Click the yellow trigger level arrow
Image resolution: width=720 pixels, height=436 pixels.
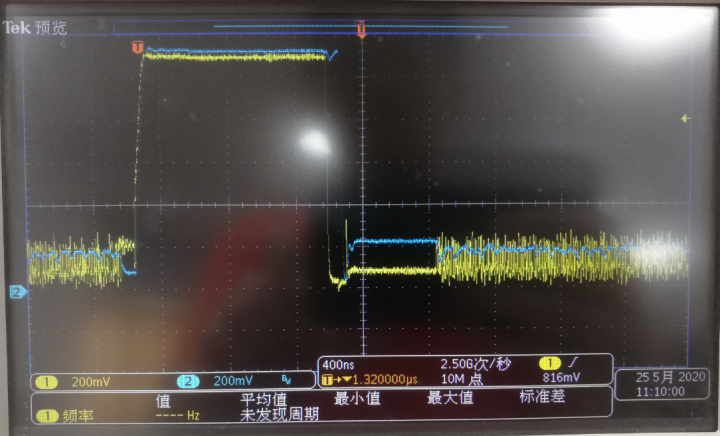tap(686, 119)
